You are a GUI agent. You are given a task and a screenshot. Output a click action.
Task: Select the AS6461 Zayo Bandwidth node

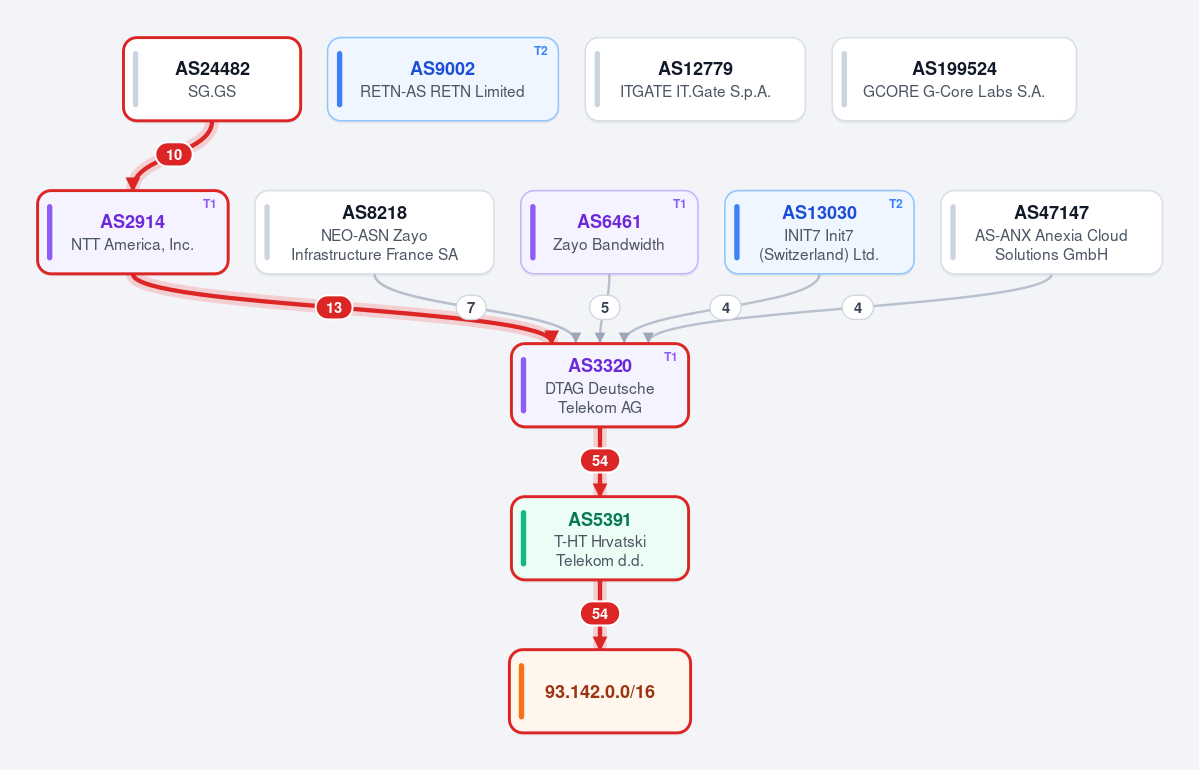609,232
